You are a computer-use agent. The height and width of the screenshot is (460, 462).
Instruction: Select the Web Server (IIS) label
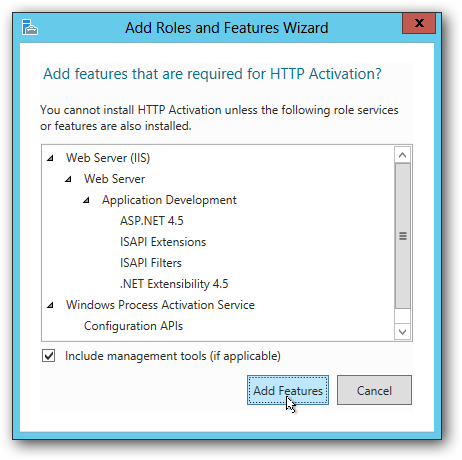108,158
